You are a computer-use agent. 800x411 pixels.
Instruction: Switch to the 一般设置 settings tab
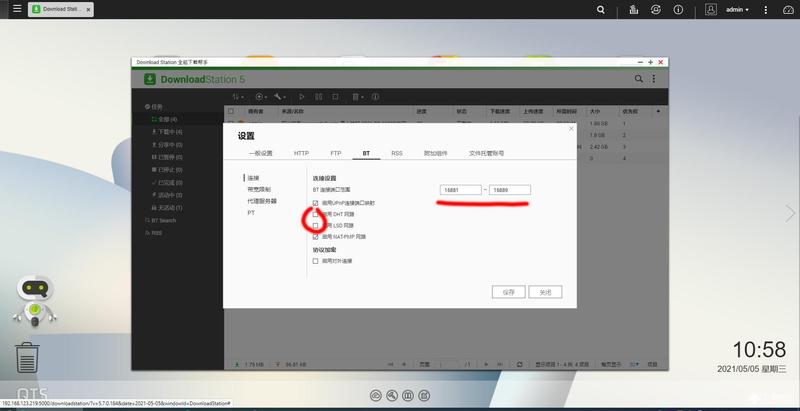(261, 153)
